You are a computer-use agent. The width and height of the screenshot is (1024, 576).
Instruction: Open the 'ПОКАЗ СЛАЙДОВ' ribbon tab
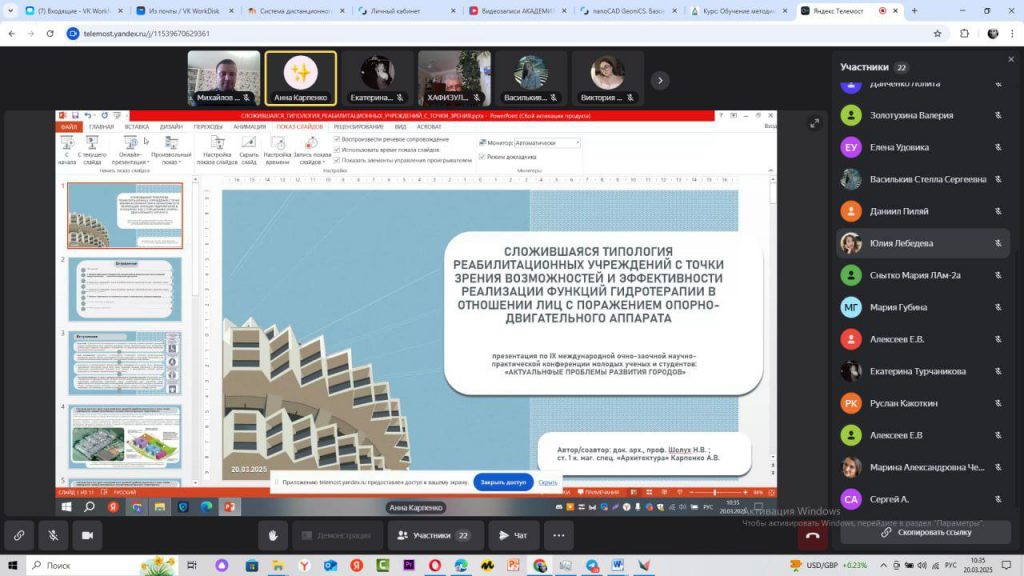(300, 127)
